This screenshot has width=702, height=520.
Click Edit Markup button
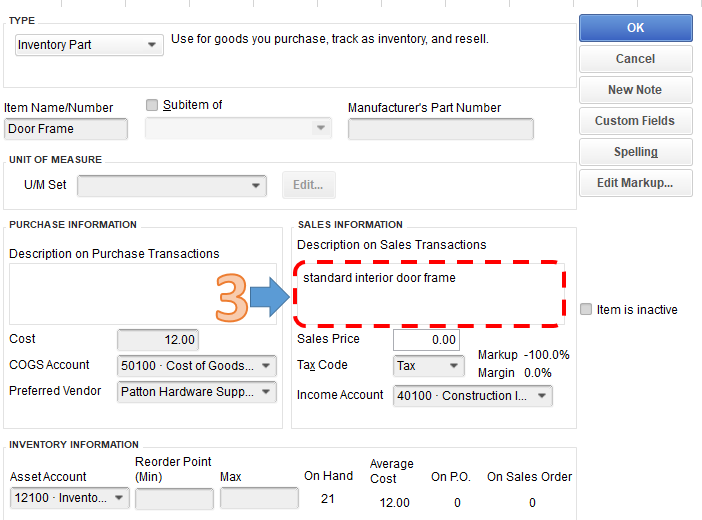(636, 183)
